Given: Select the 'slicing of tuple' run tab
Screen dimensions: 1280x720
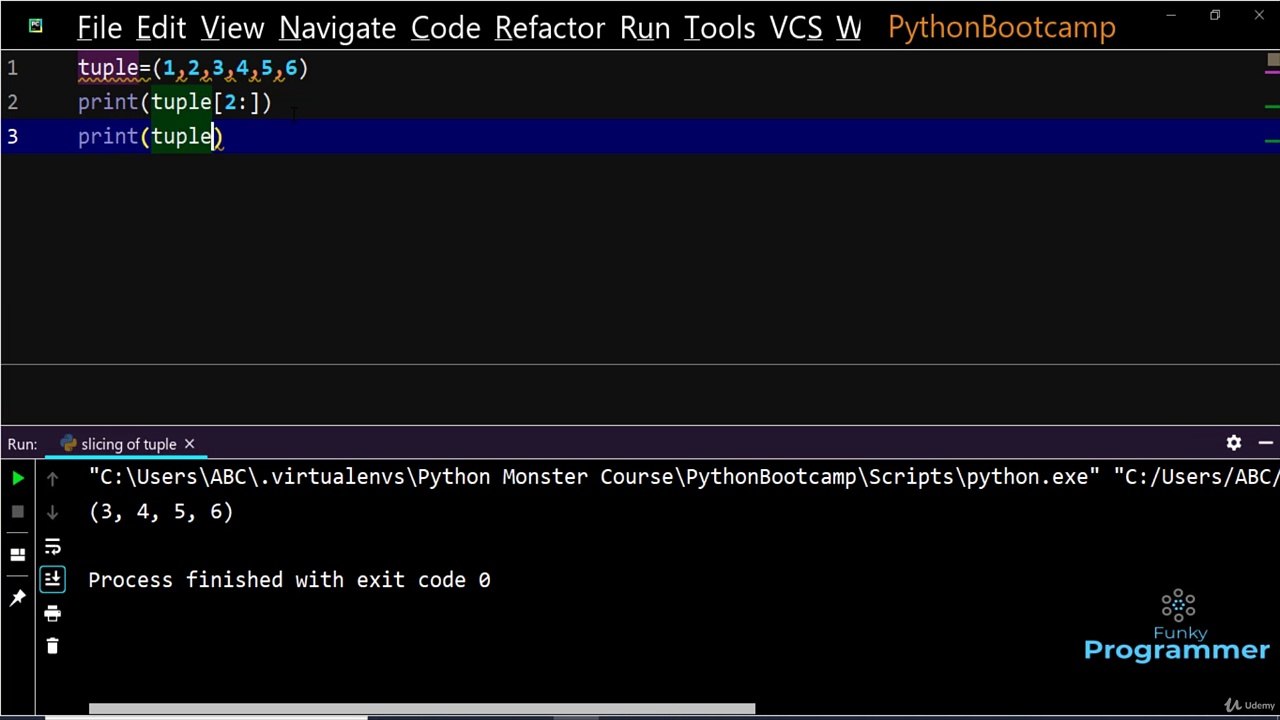Looking at the screenshot, I should click(127, 444).
